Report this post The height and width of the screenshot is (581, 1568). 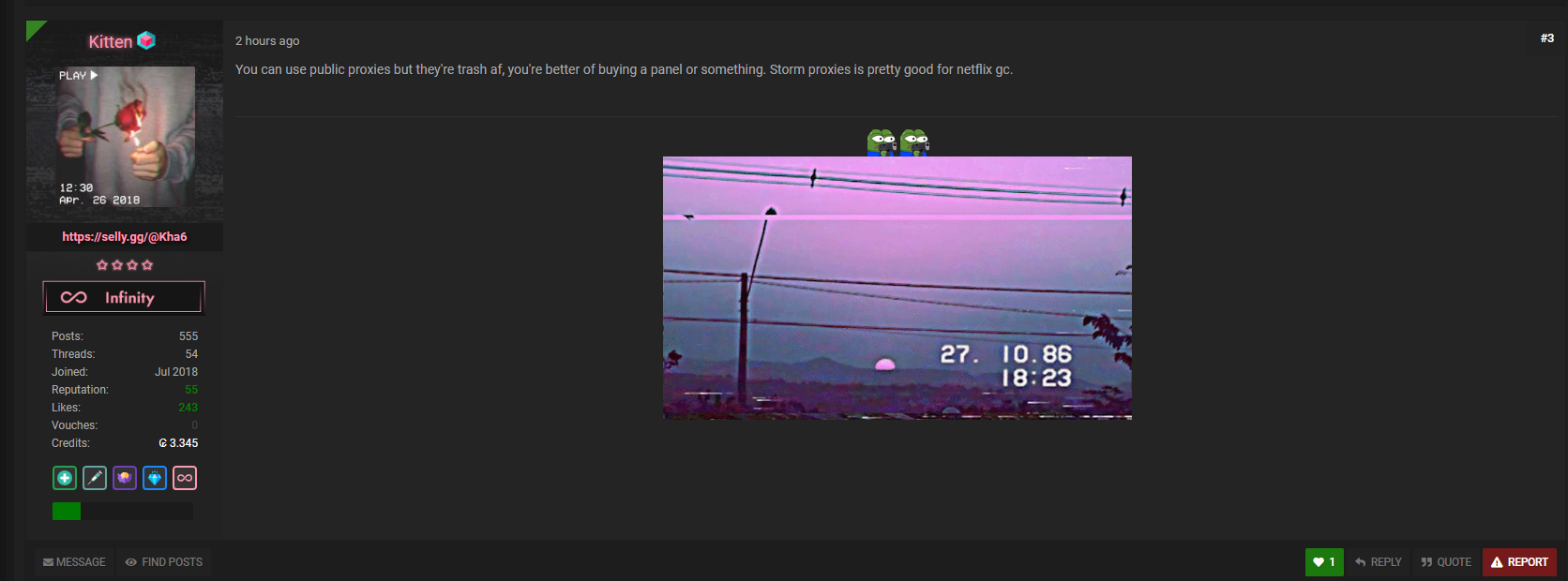point(1519,562)
